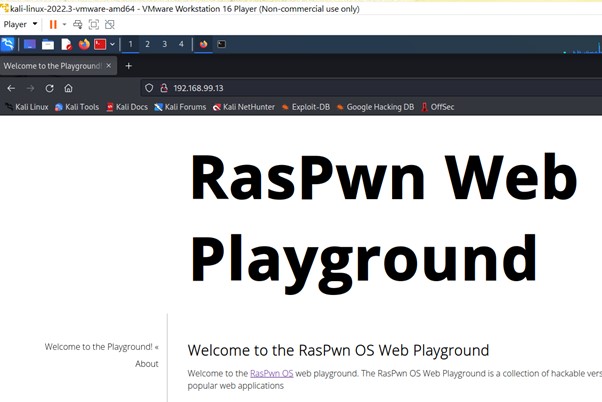Enter VMware full screen mode
This screenshot has width=602, height=402.
94,25
